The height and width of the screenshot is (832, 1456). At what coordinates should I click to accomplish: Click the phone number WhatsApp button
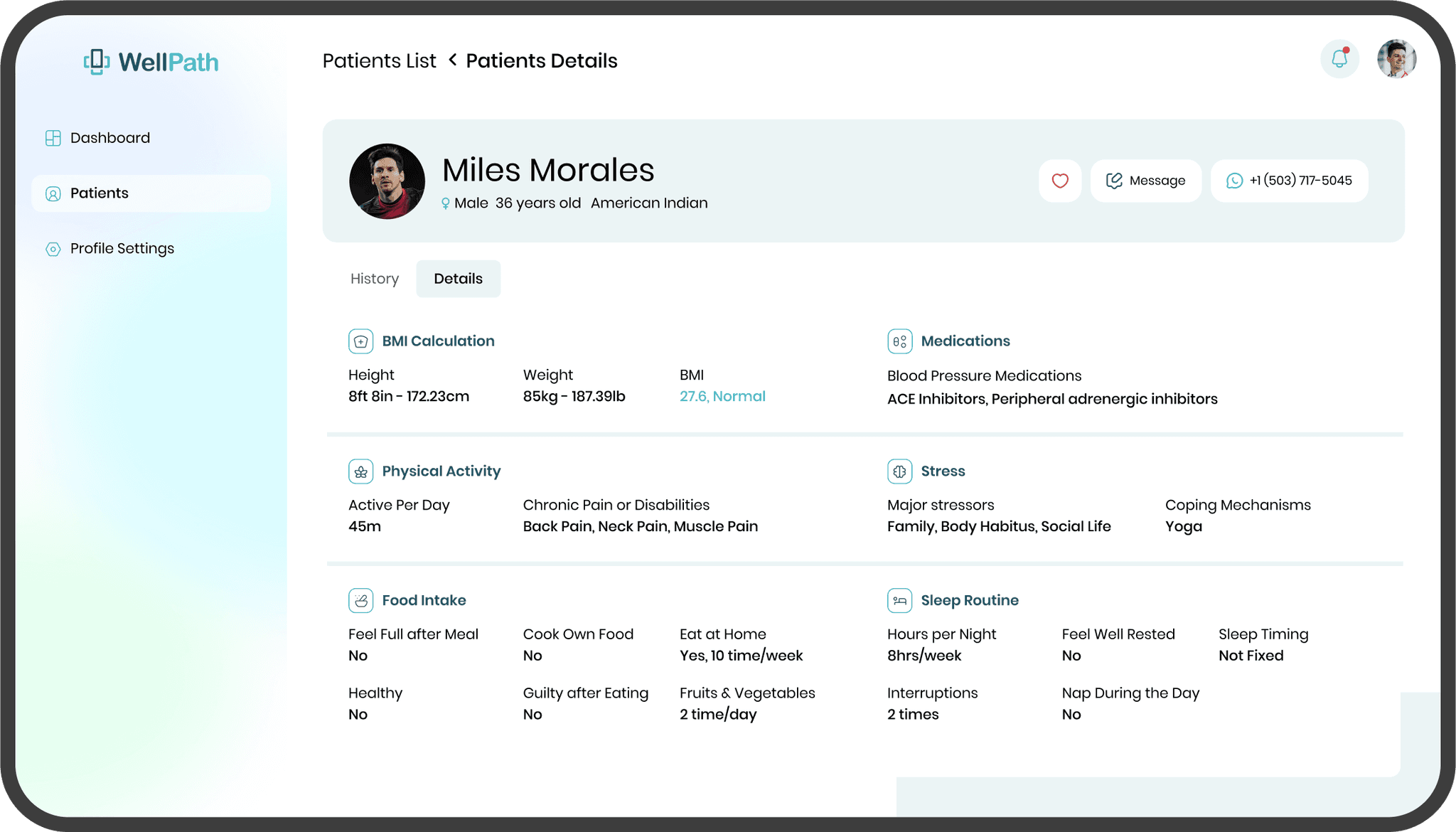tap(1289, 181)
